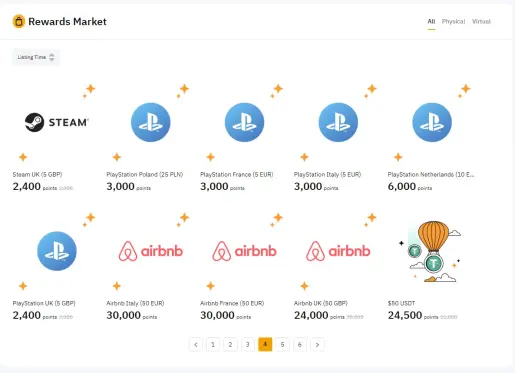Click PlayStation France's 3,000 points price
Screen dimensions: 515x373
(x=222, y=186)
